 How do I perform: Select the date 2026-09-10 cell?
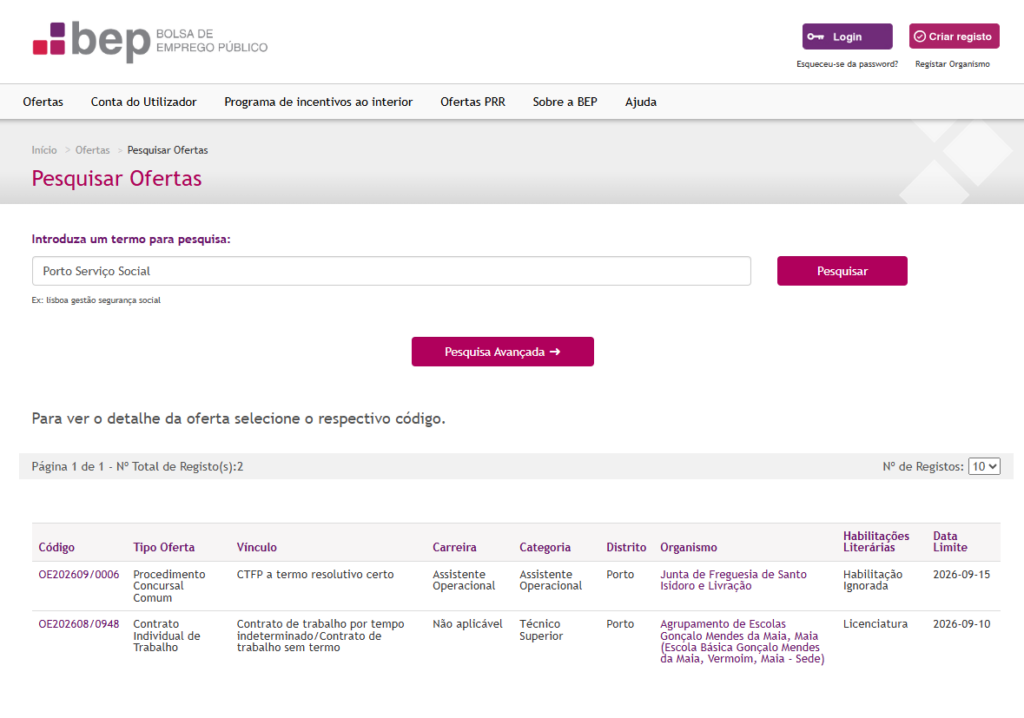[961, 624]
